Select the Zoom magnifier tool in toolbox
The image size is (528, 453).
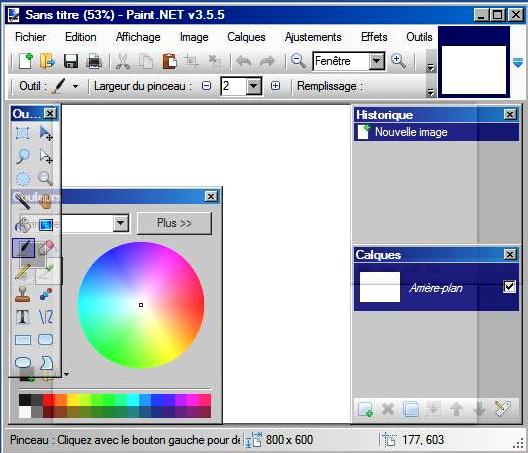46,179
